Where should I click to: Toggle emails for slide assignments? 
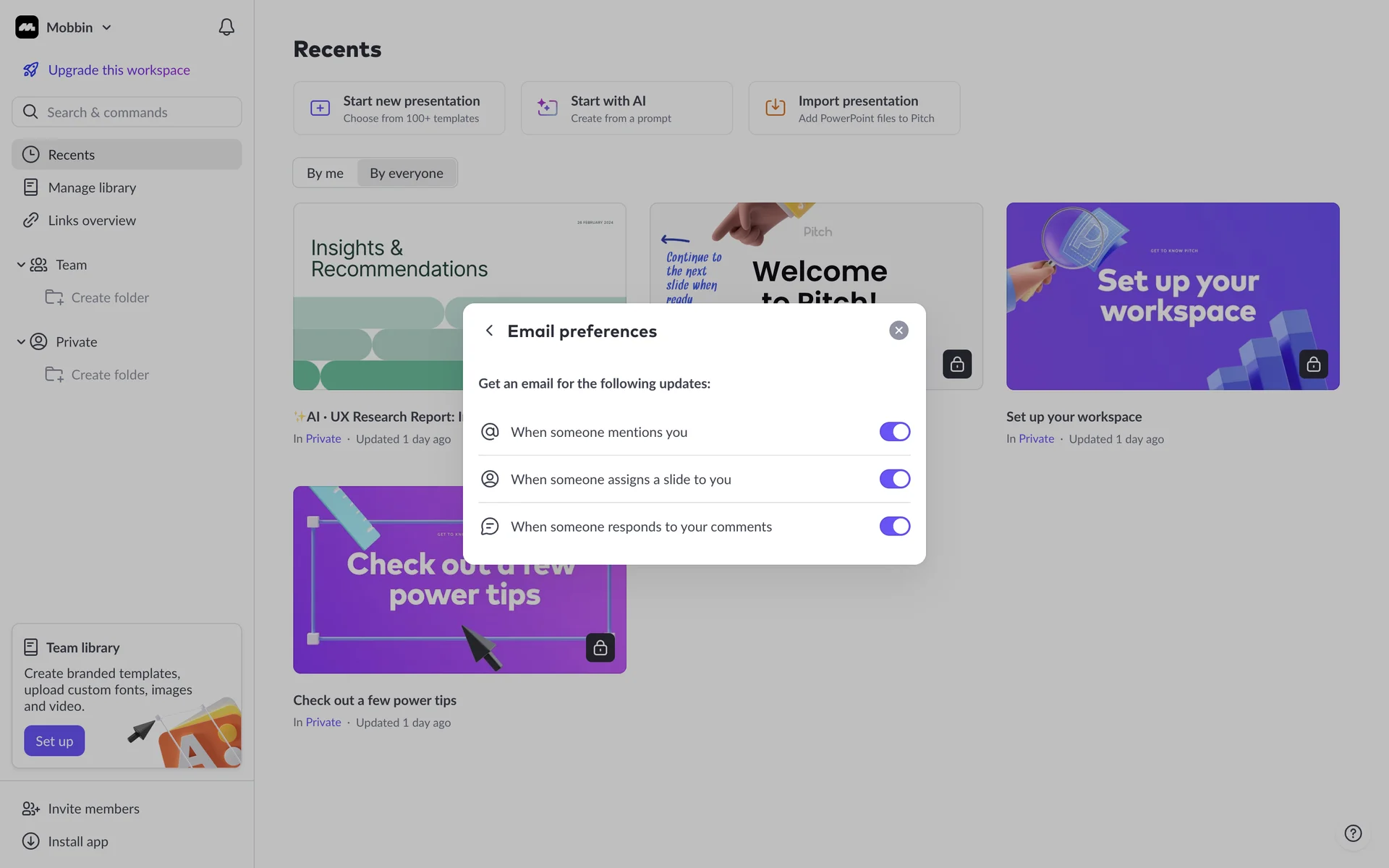pyautogui.click(x=894, y=479)
